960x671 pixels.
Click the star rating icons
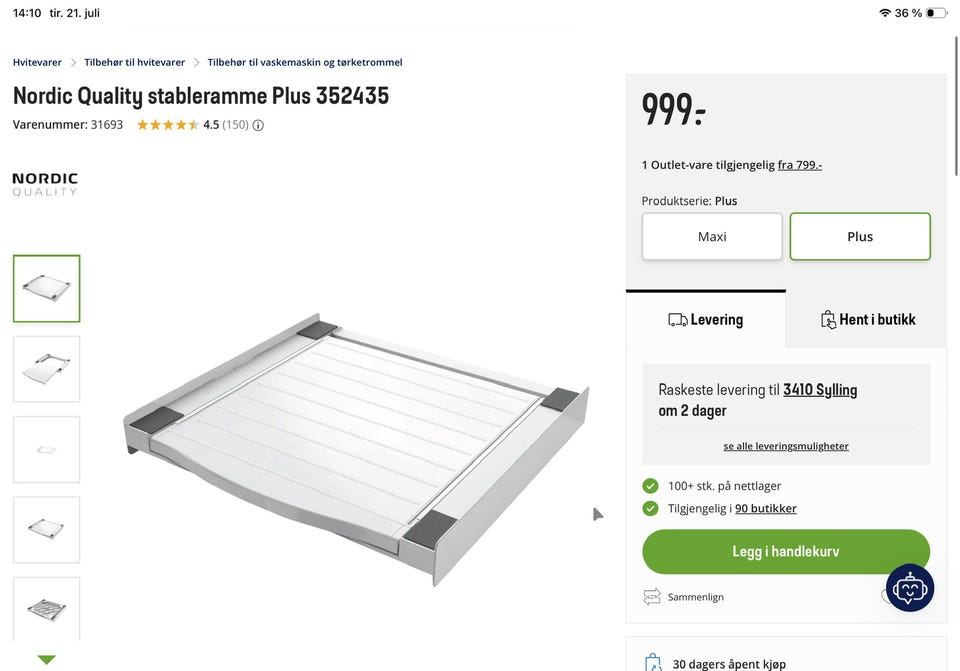168,125
